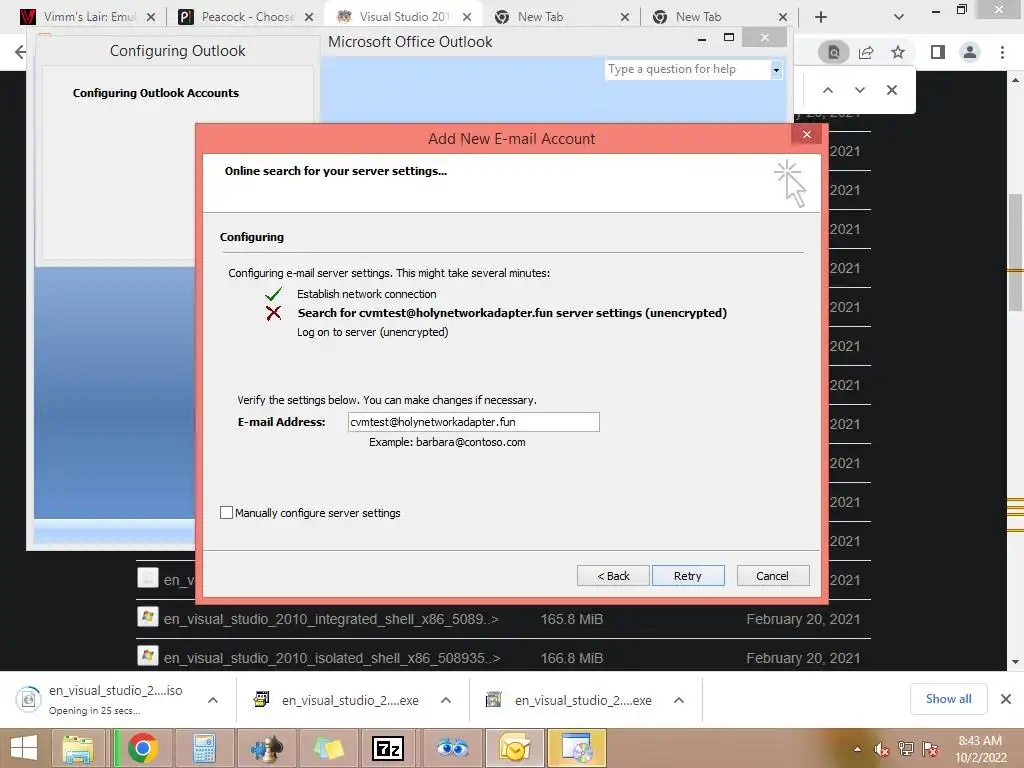This screenshot has height=768, width=1024.
Task: Expand options for the first .exe download
Action: (446, 700)
